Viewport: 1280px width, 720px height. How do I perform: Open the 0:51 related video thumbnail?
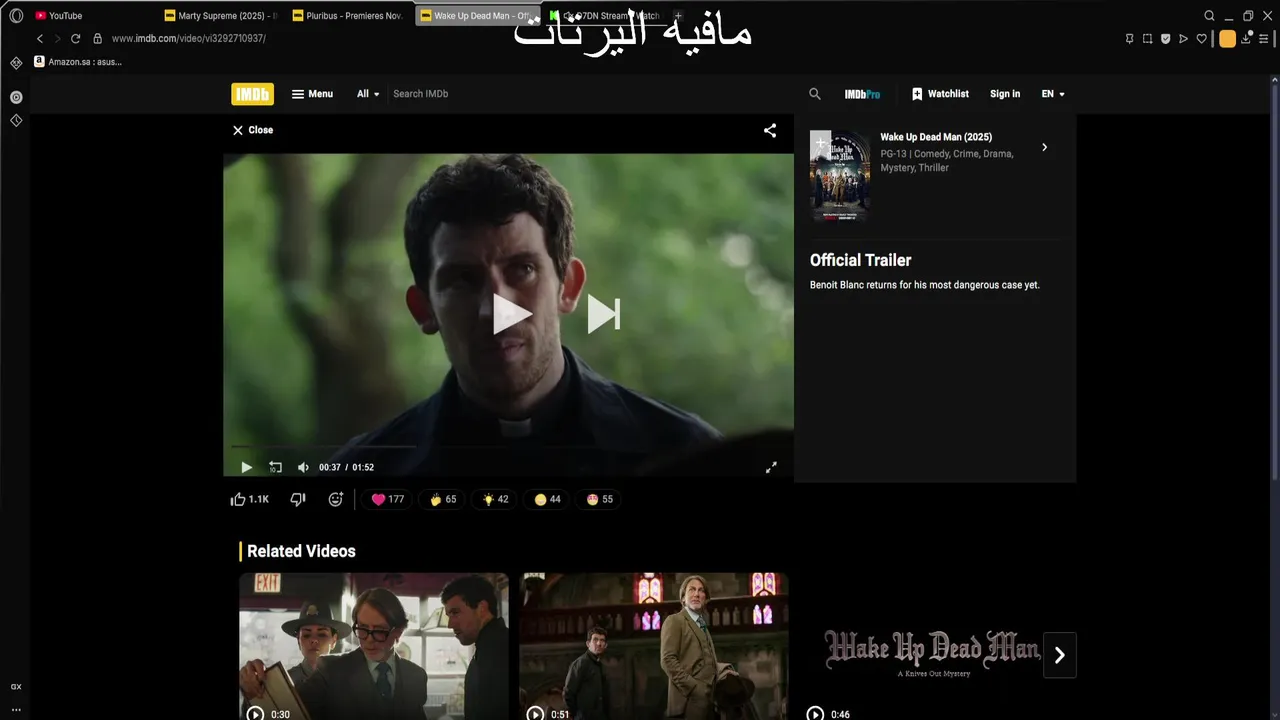(x=654, y=646)
